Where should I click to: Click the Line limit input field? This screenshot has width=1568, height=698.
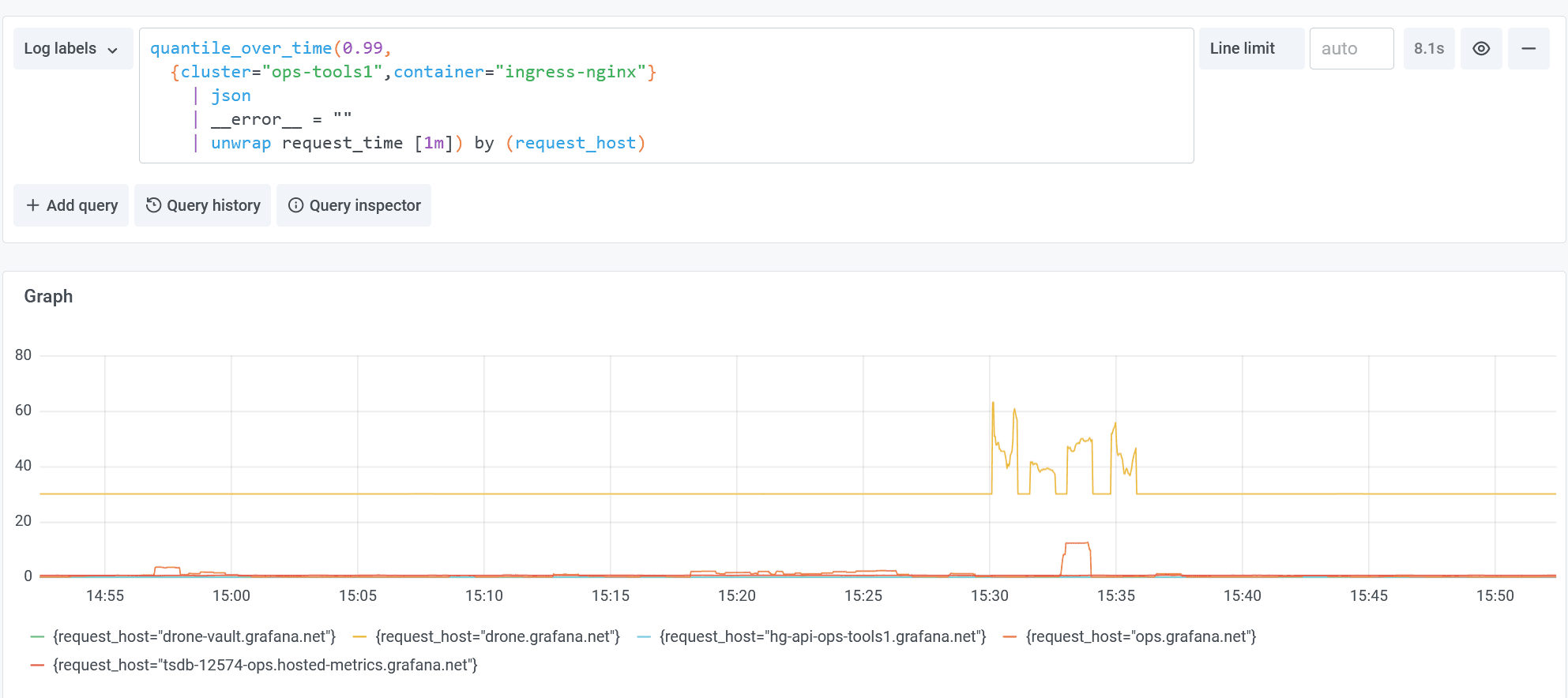1351,49
